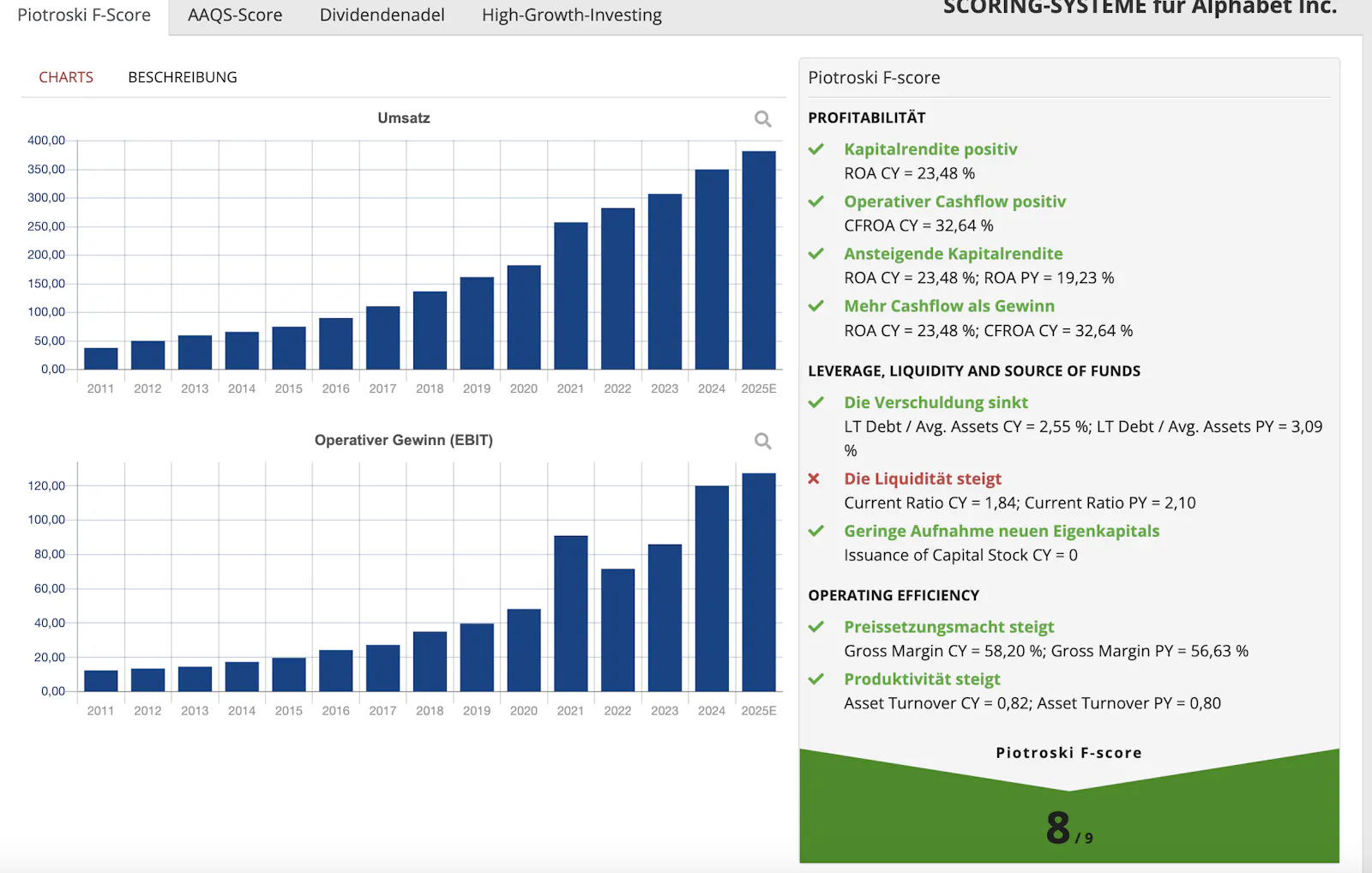
Task: Click the text ROA CY = 23,48 %
Action: (x=910, y=173)
